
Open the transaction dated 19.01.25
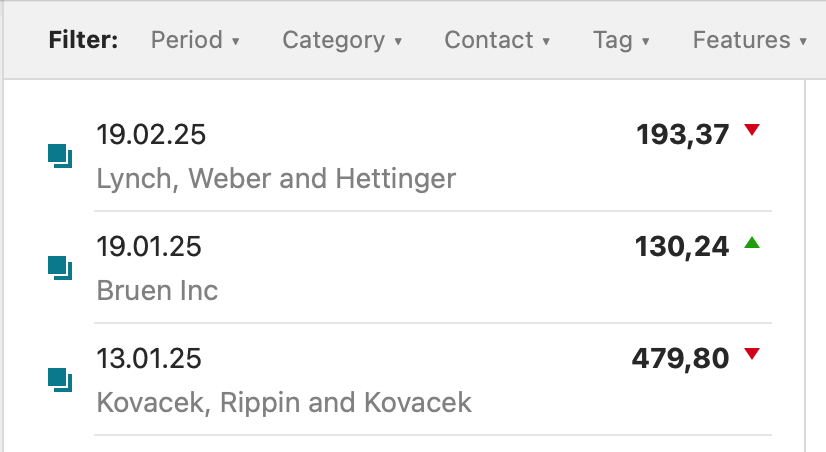click(x=149, y=246)
